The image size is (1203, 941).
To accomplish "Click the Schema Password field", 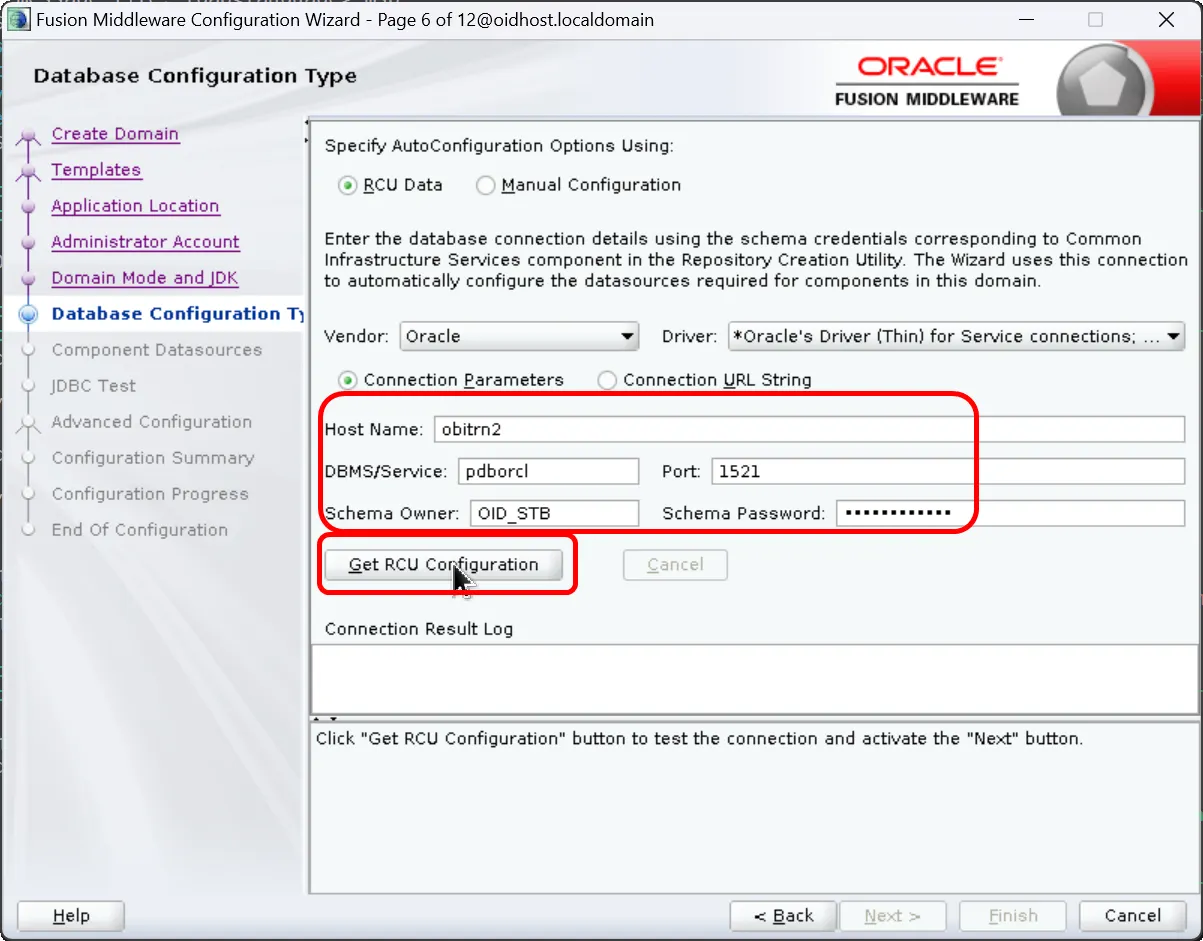I will pos(1010,514).
